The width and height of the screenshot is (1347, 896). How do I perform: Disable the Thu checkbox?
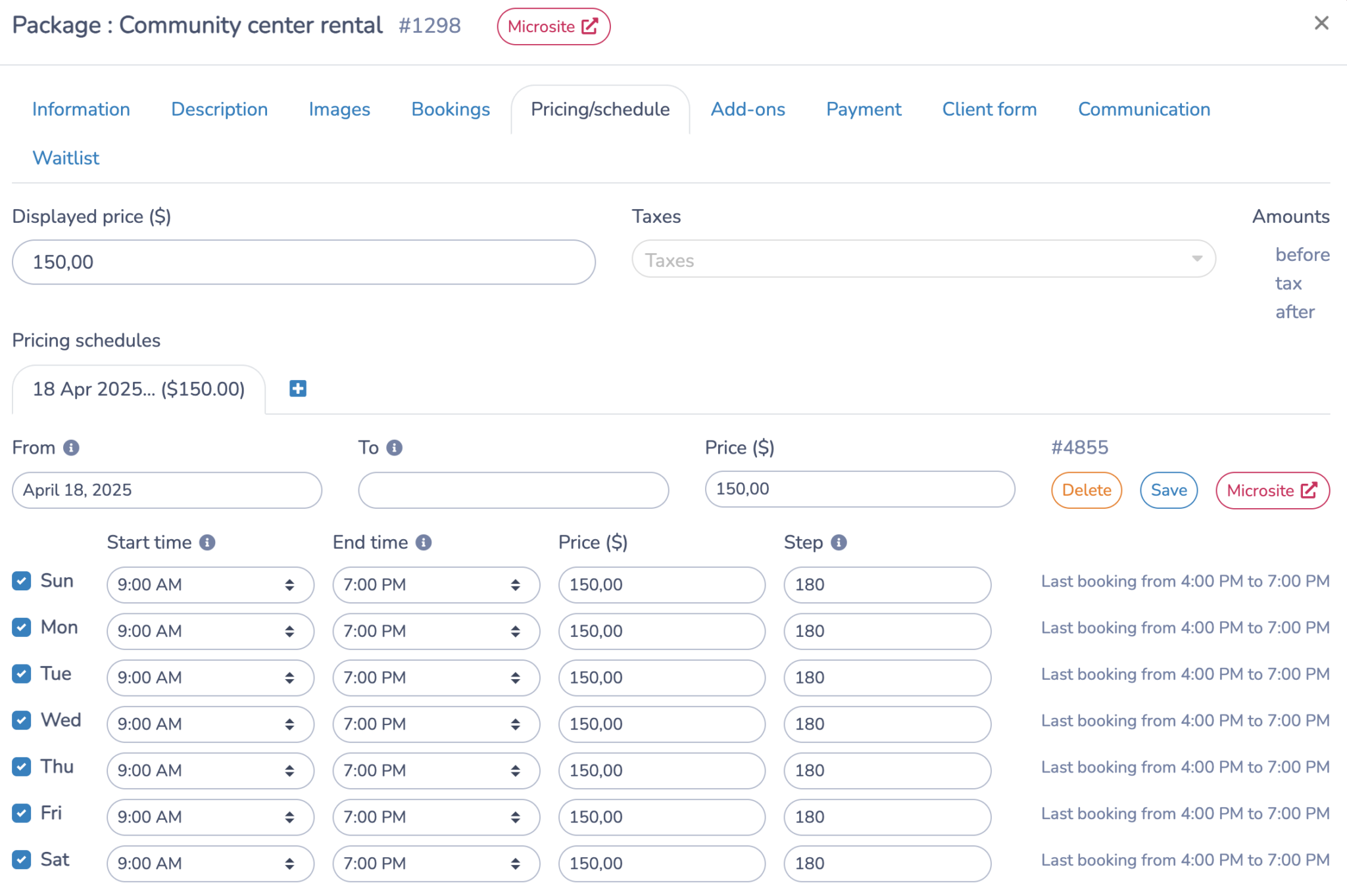[22, 766]
